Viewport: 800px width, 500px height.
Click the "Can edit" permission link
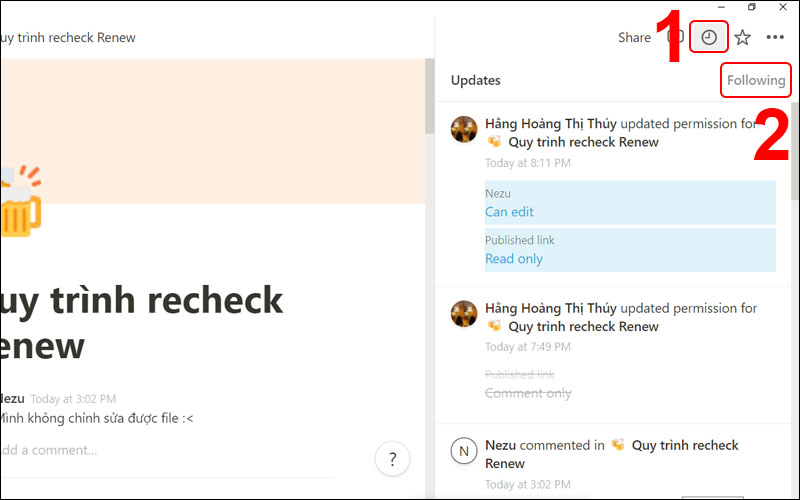coord(510,212)
